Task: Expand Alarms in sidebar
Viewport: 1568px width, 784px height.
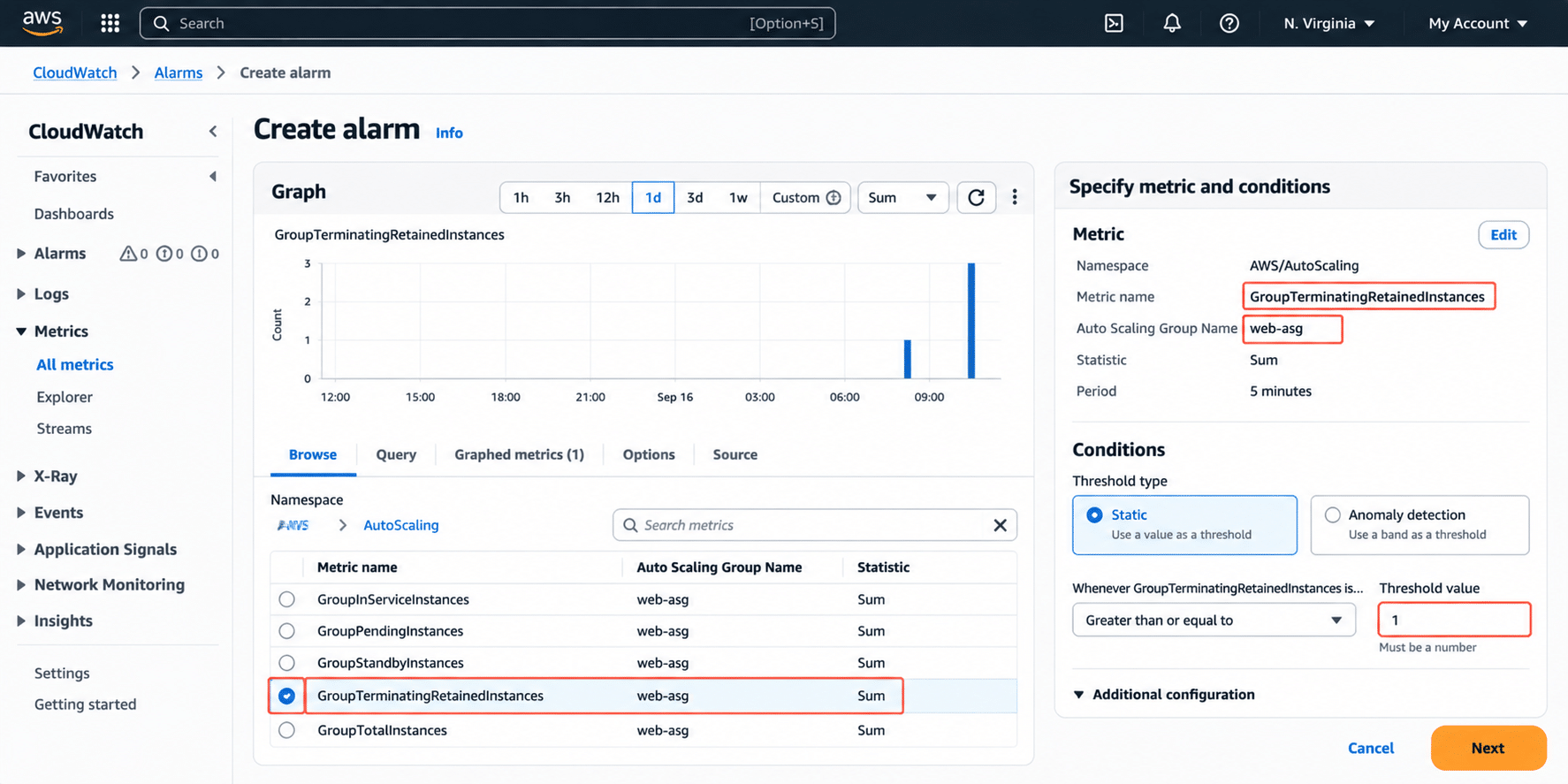Action: click(x=21, y=254)
